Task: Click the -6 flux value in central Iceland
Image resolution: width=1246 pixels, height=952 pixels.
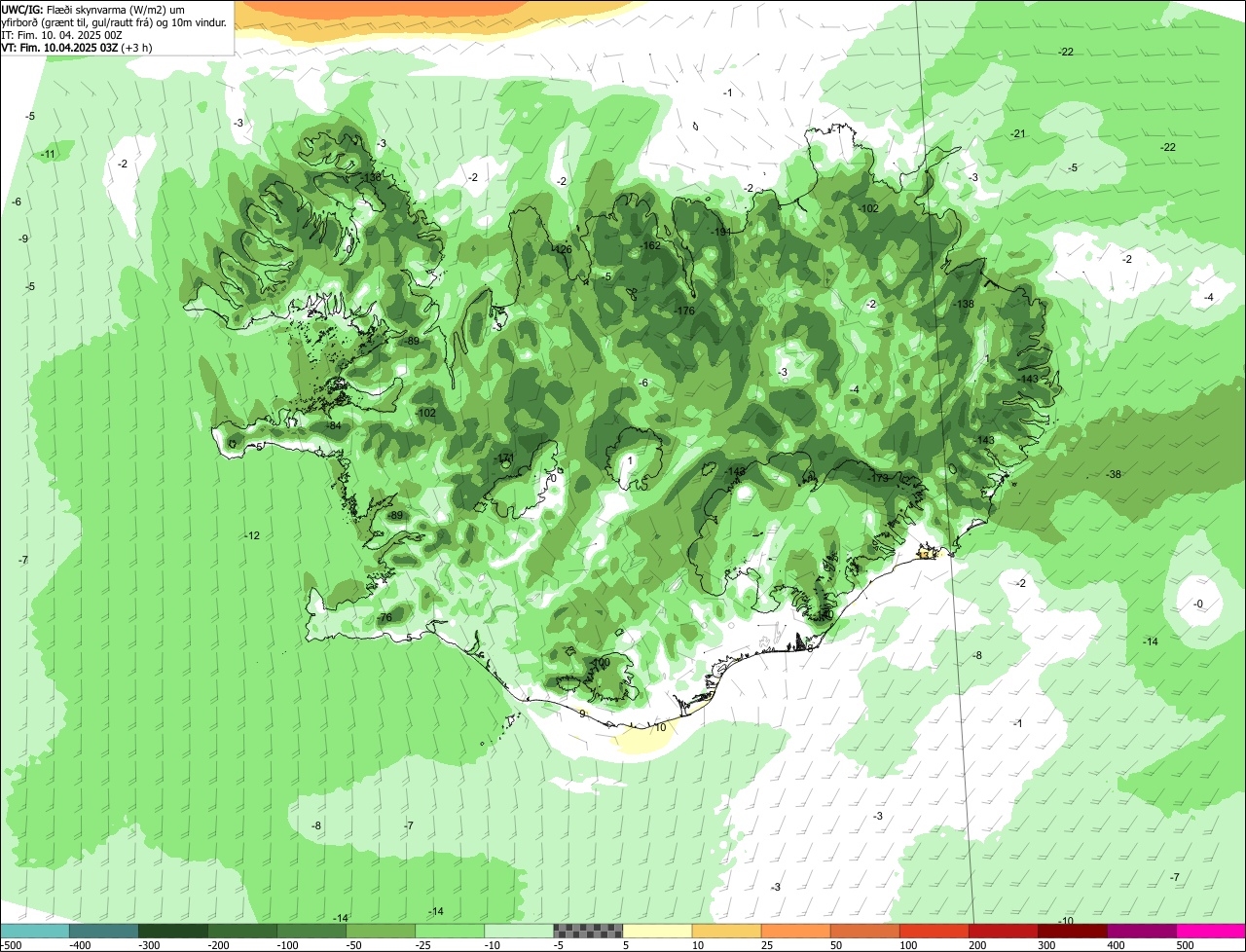Action: click(643, 383)
